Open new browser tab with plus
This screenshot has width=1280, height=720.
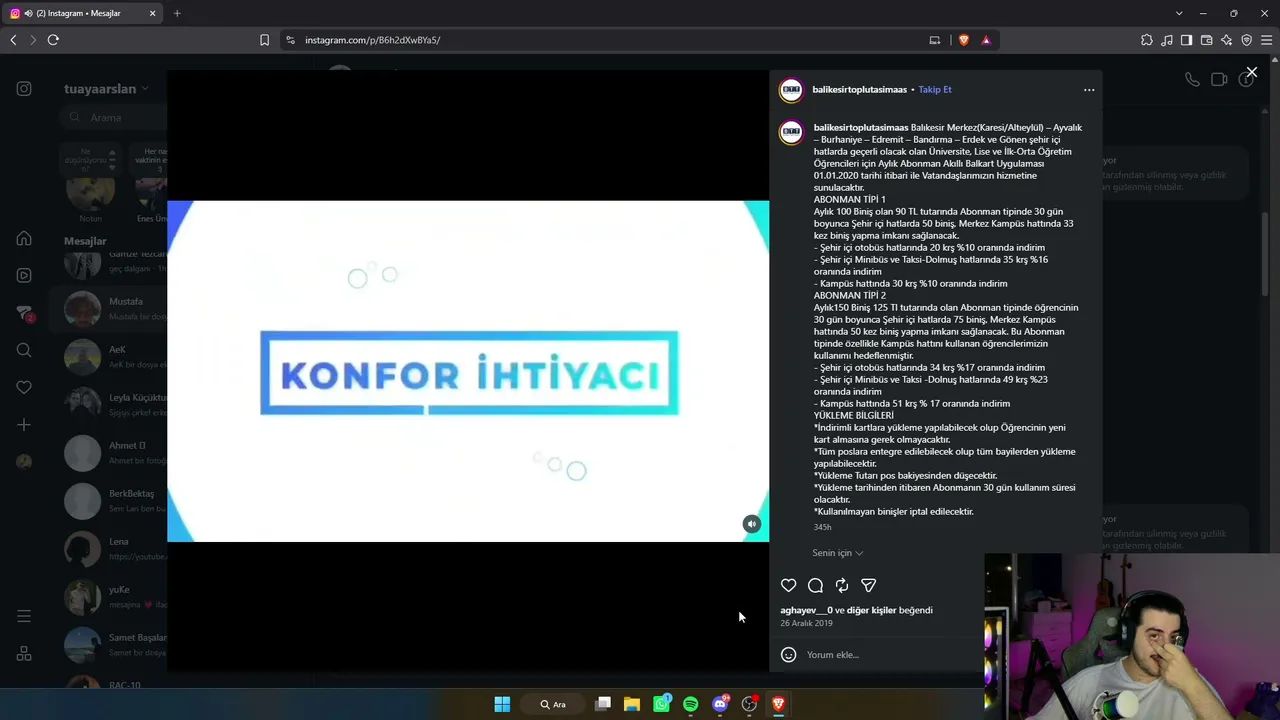(177, 13)
